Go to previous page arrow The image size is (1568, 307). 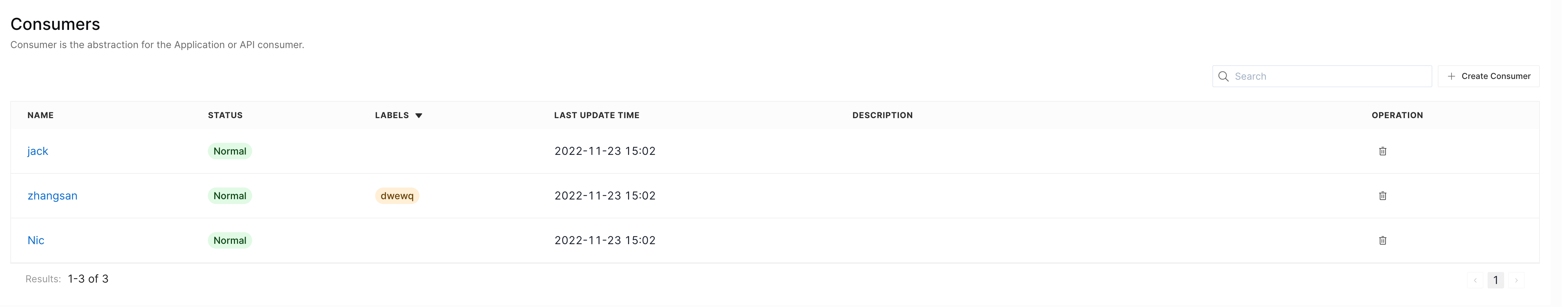pyautogui.click(x=1475, y=280)
